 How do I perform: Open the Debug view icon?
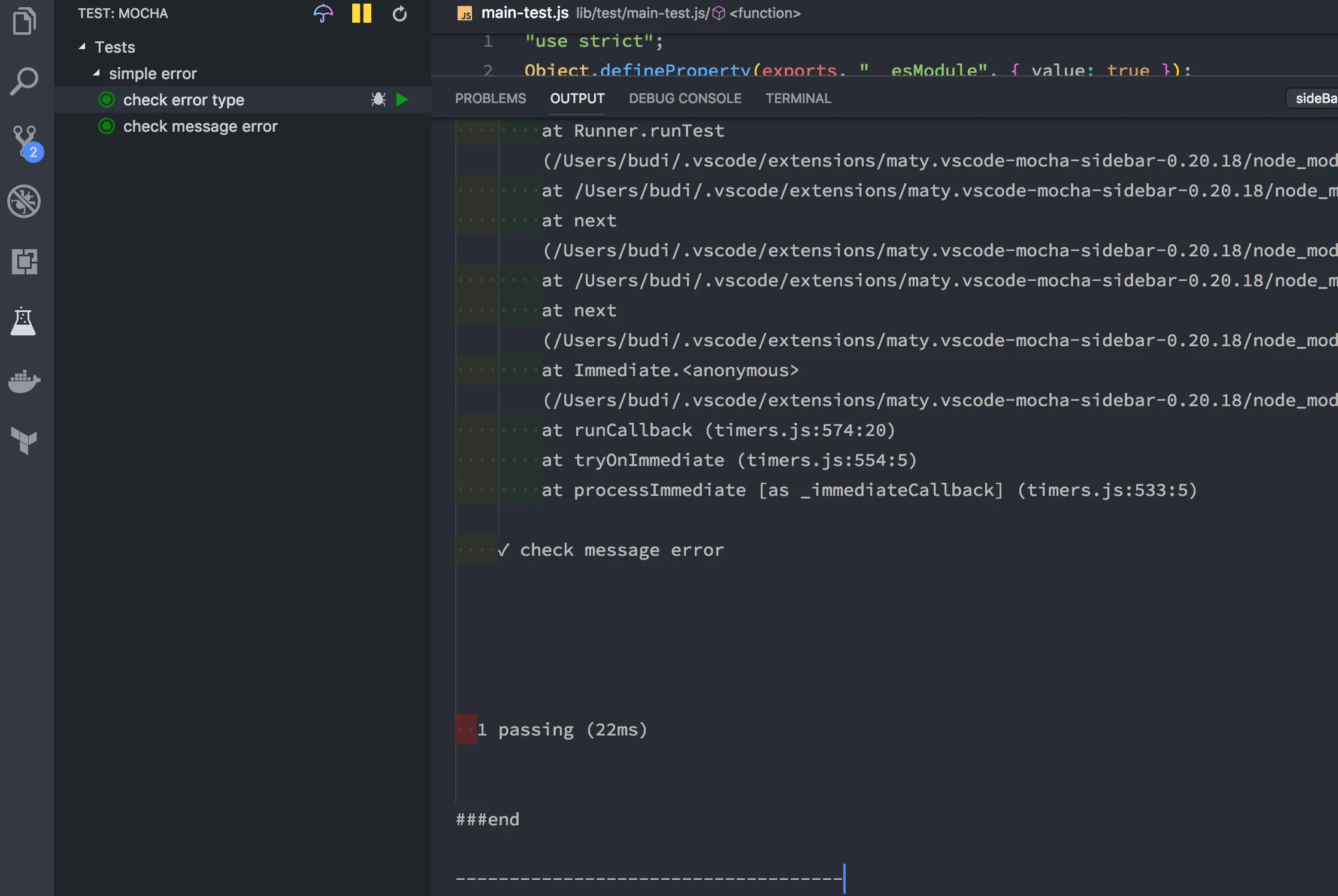pyautogui.click(x=24, y=201)
